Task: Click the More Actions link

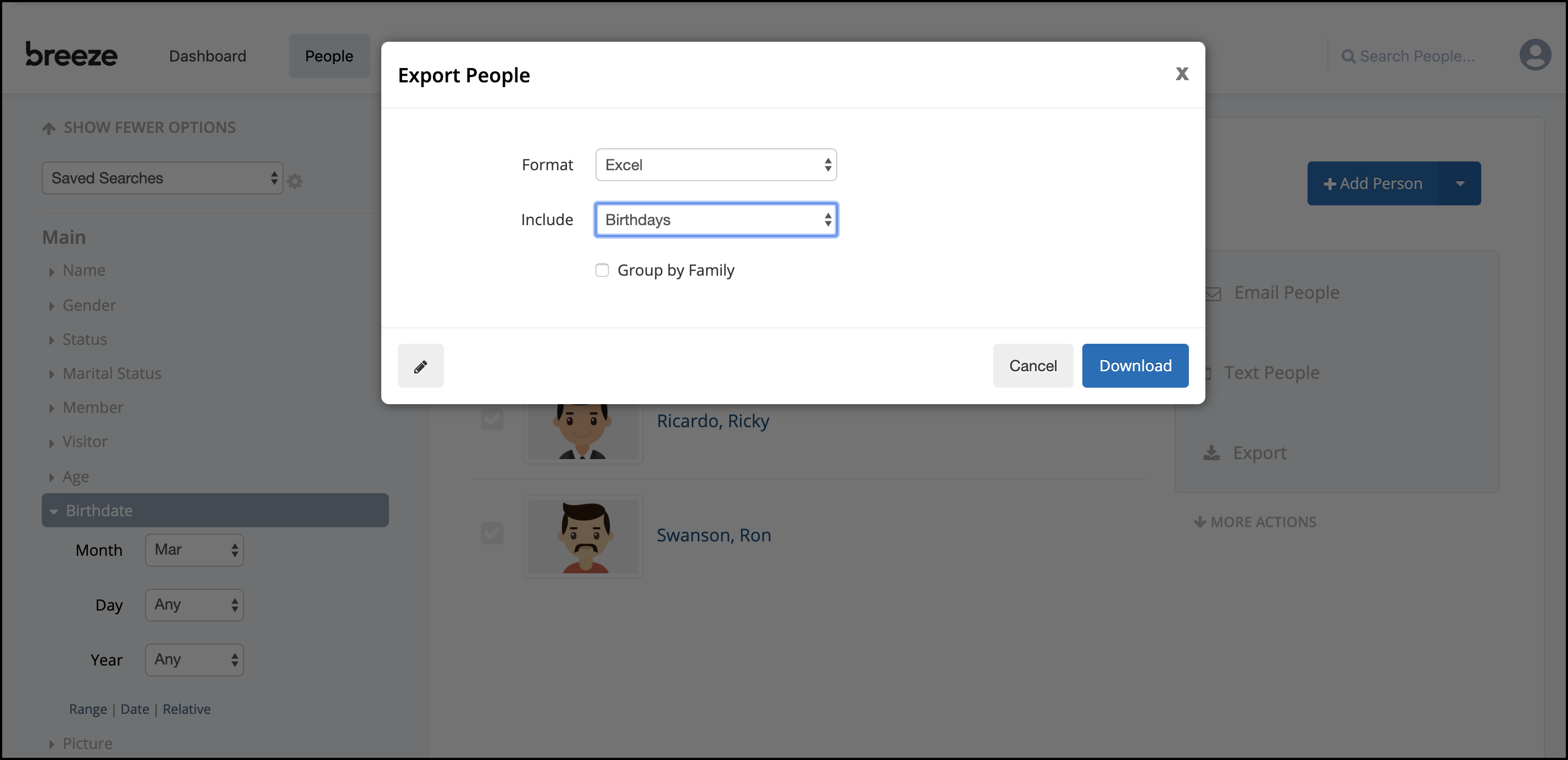Action: pos(1263,522)
